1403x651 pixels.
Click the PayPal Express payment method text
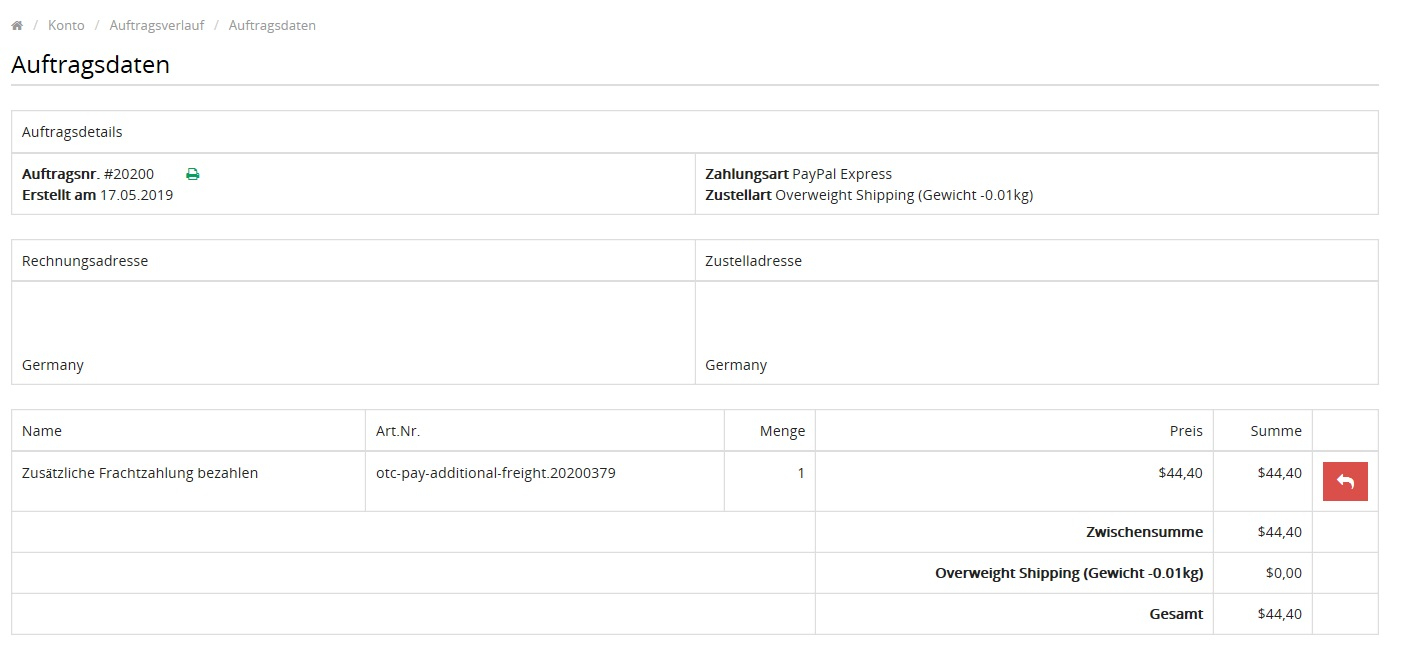(841, 174)
